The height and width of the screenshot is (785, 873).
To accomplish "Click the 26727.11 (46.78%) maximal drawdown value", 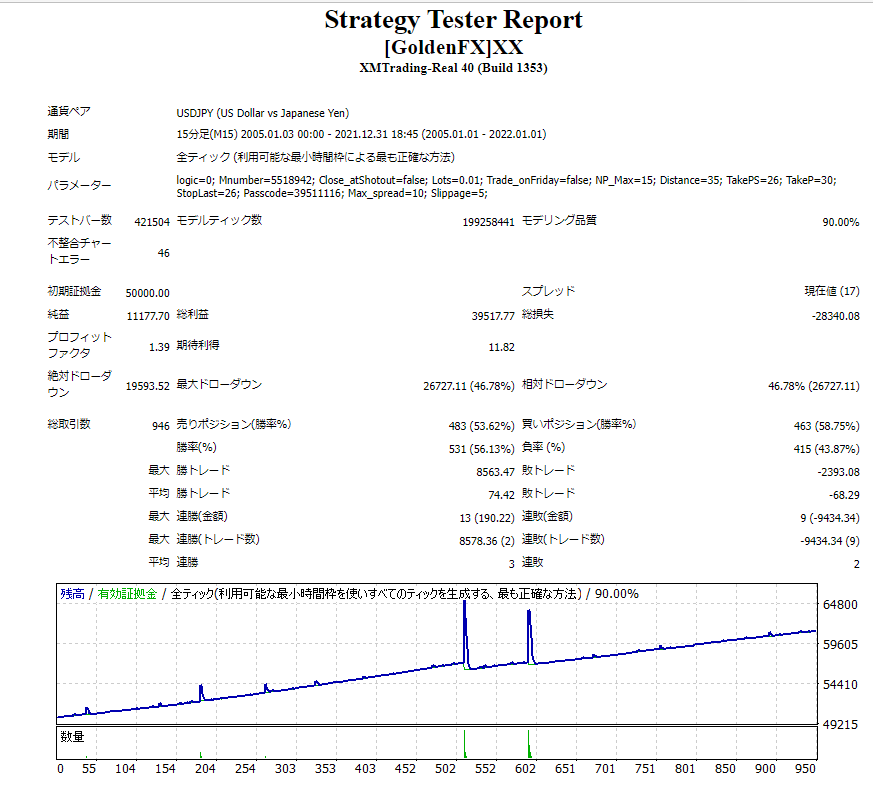I will click(469, 386).
